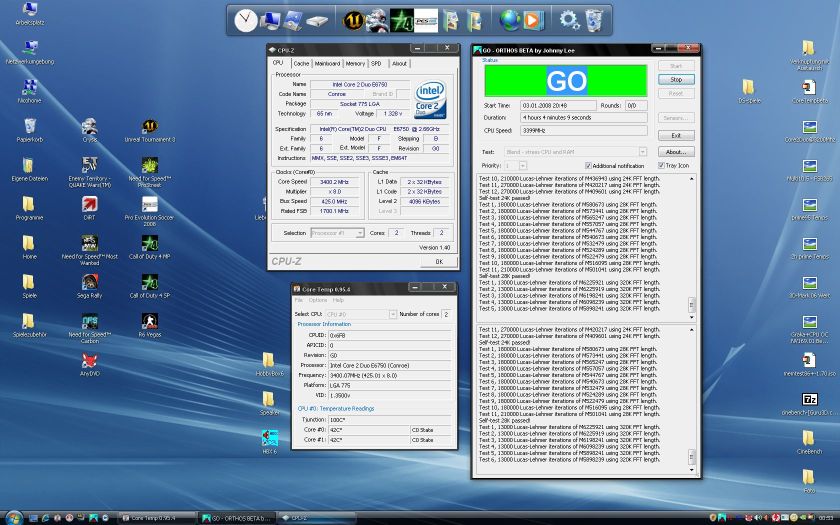Click the Core Temp taskbar button
This screenshot has height=525, width=840.
(x=156, y=518)
